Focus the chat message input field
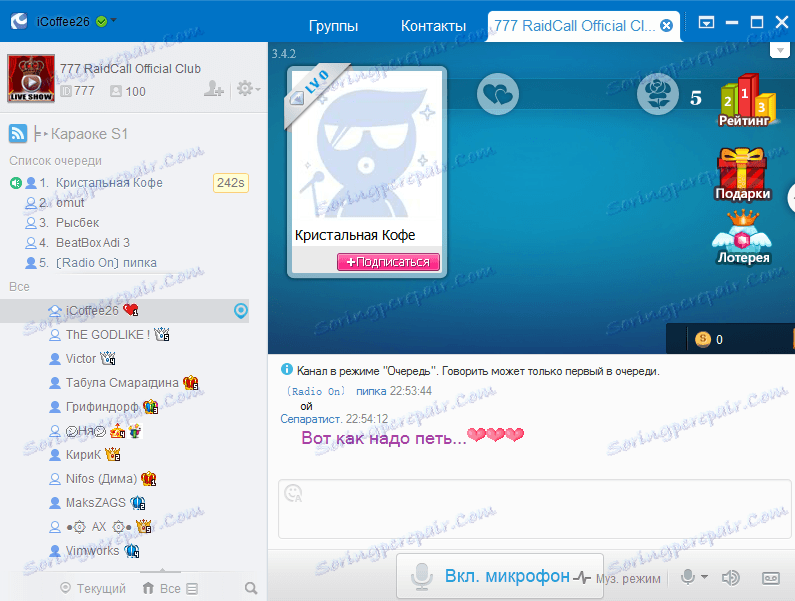The height and width of the screenshot is (601, 795). tap(534, 509)
